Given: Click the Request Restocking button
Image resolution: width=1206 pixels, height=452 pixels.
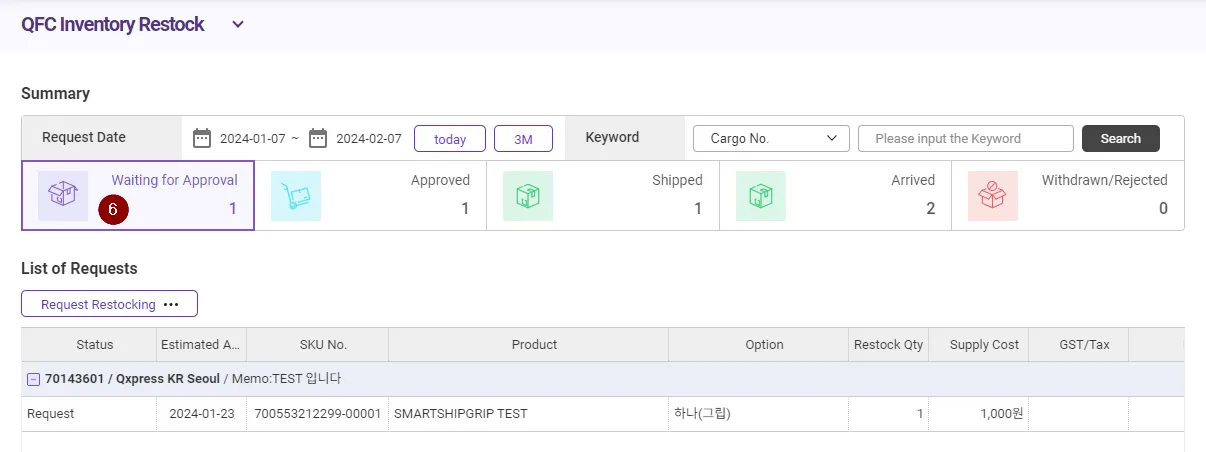Looking at the screenshot, I should click(x=98, y=304).
